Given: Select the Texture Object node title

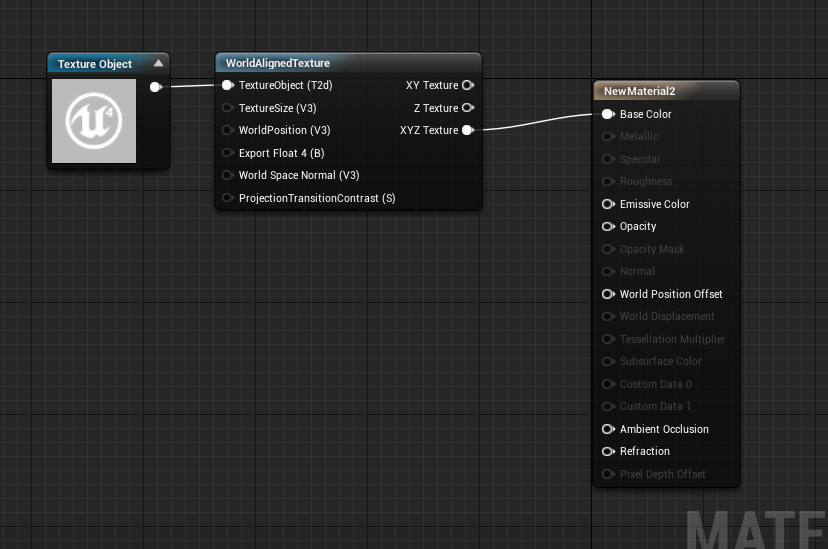Looking at the screenshot, I should tap(95, 64).
